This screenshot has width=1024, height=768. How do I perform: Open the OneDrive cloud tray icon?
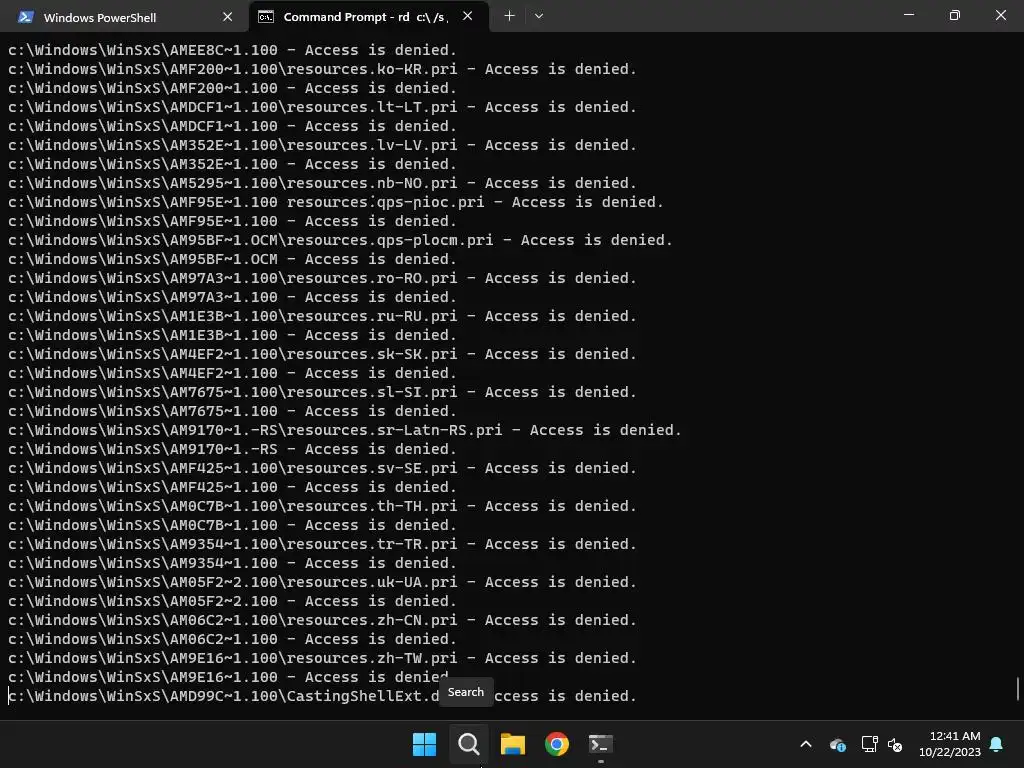point(838,744)
